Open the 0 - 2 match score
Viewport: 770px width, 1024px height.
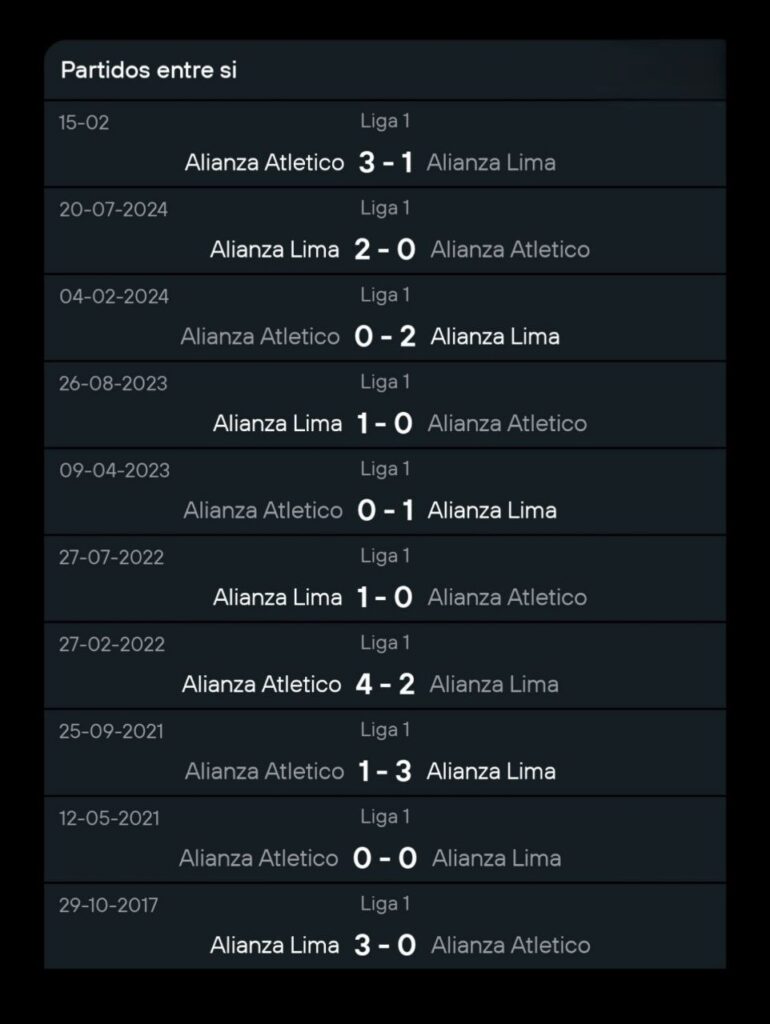coord(385,336)
